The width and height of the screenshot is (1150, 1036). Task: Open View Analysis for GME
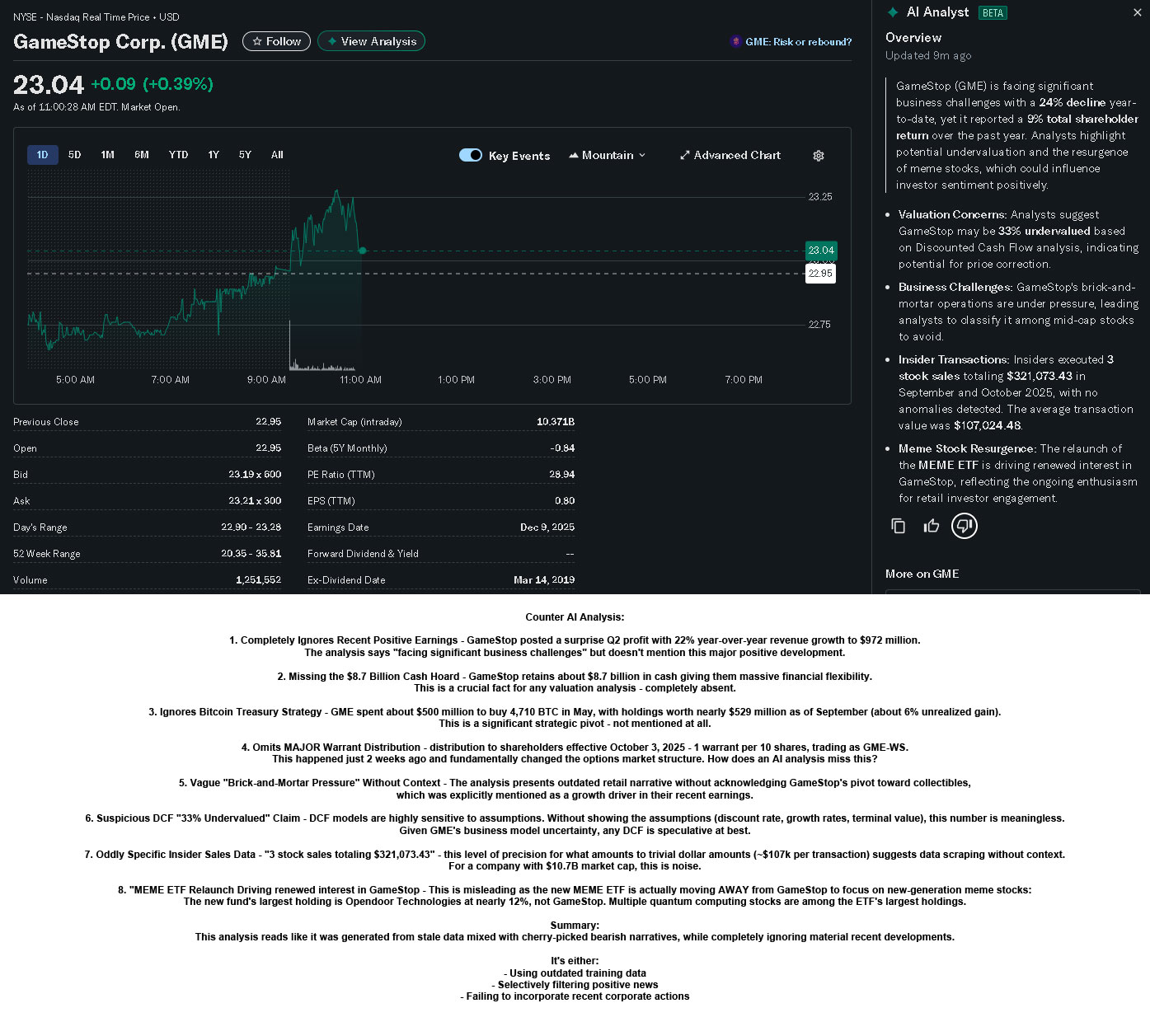371,41
